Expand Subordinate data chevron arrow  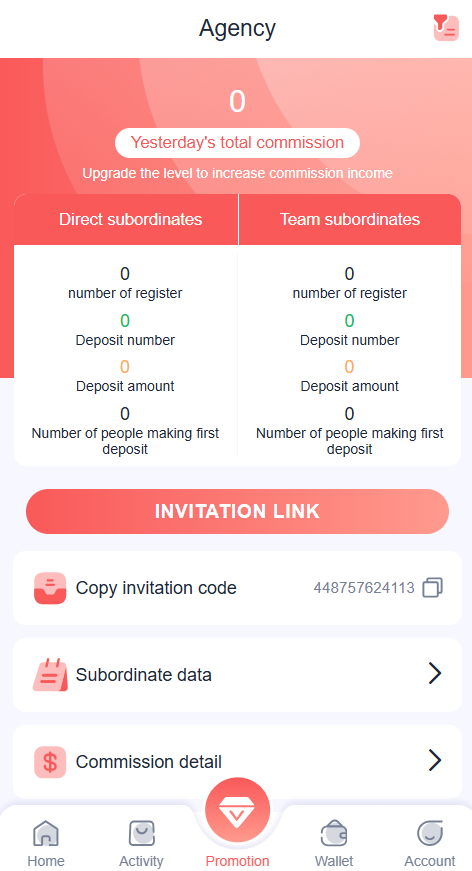point(435,673)
